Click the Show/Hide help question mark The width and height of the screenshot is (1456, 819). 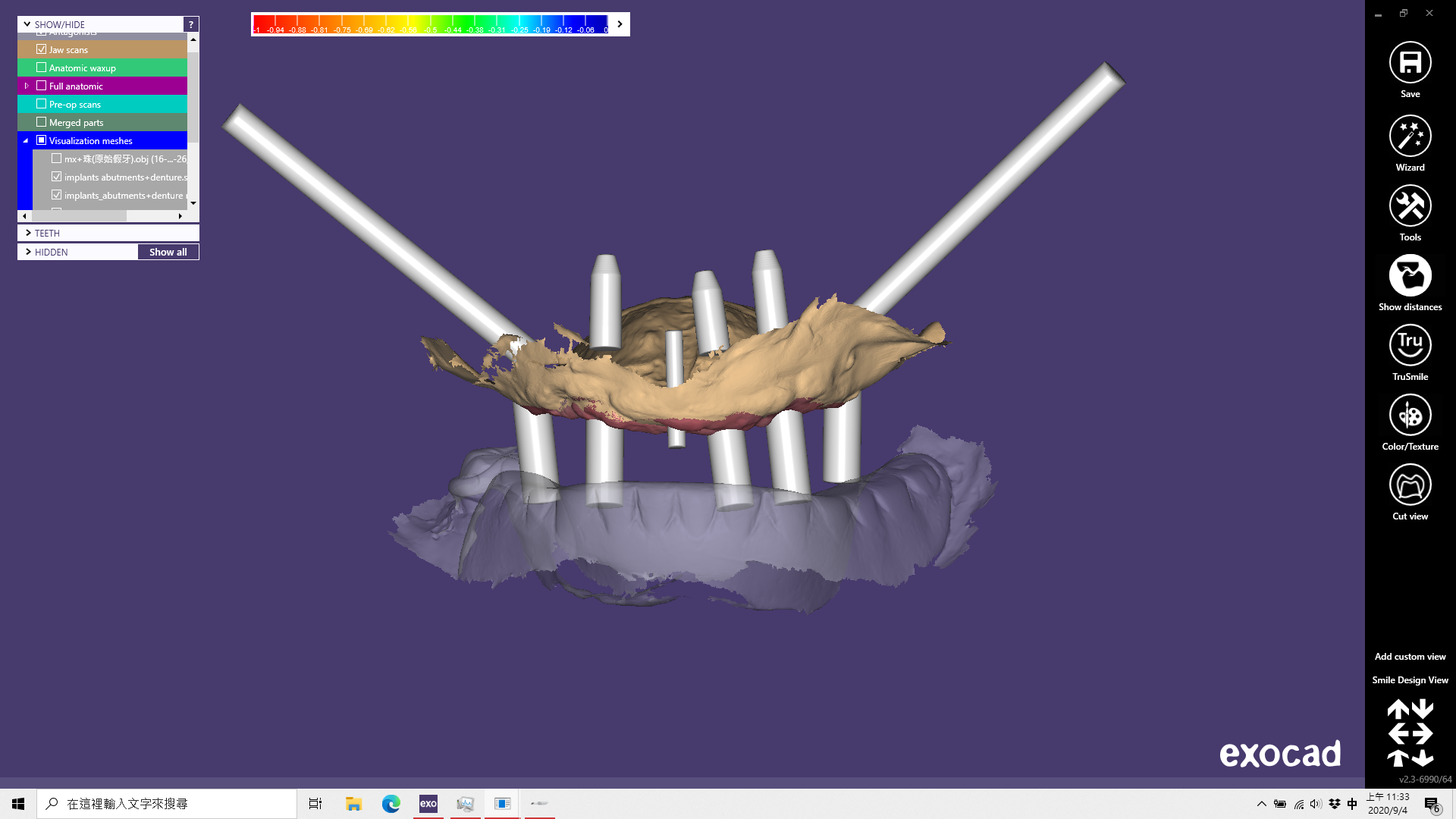[x=191, y=24]
